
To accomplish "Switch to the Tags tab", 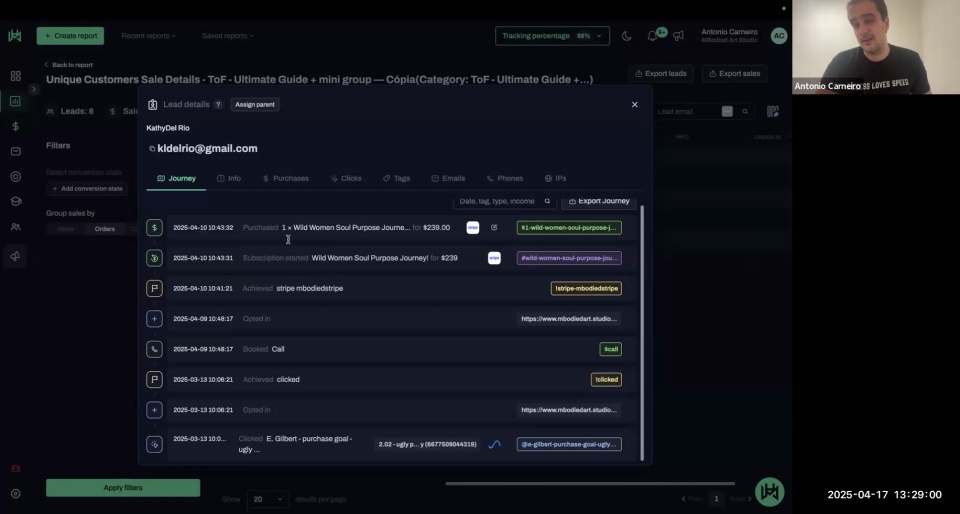I will pos(396,179).
